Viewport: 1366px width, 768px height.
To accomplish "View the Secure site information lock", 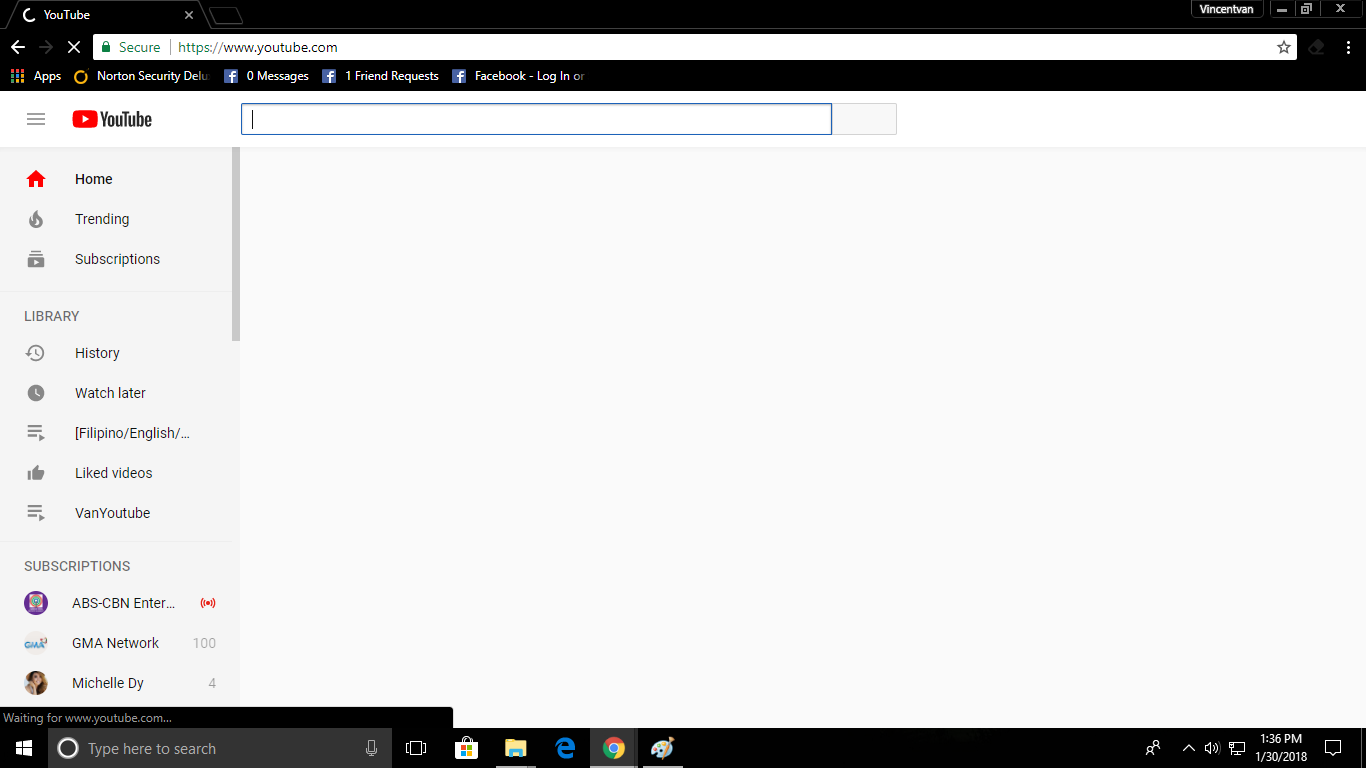I will point(130,47).
